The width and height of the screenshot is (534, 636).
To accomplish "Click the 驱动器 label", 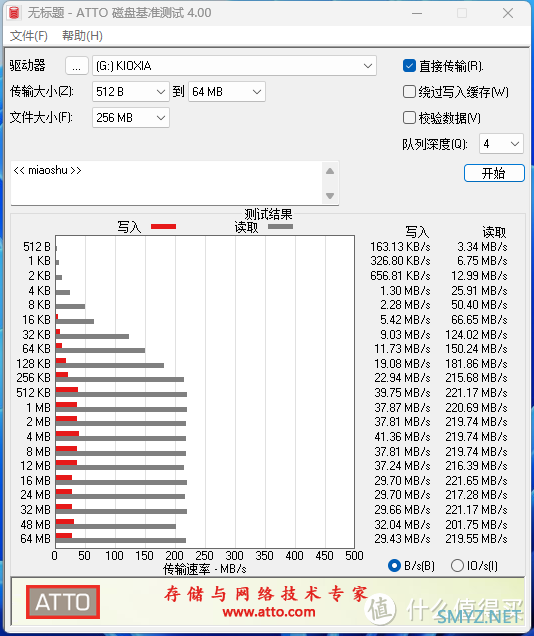I will click(x=28, y=65).
